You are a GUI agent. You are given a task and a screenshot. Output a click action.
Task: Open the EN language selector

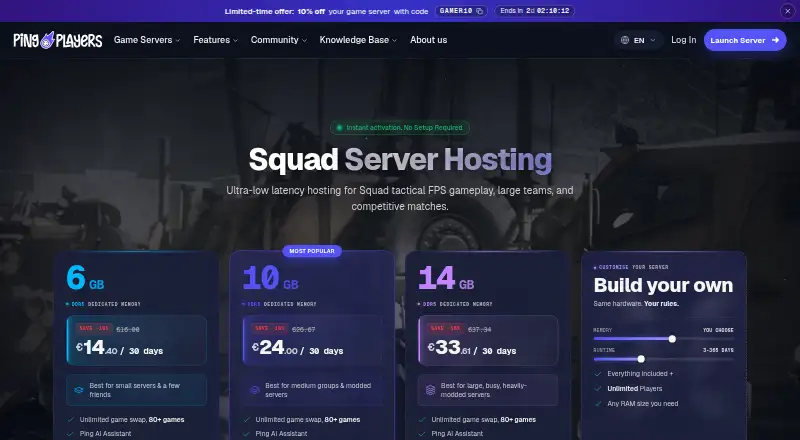(638, 40)
